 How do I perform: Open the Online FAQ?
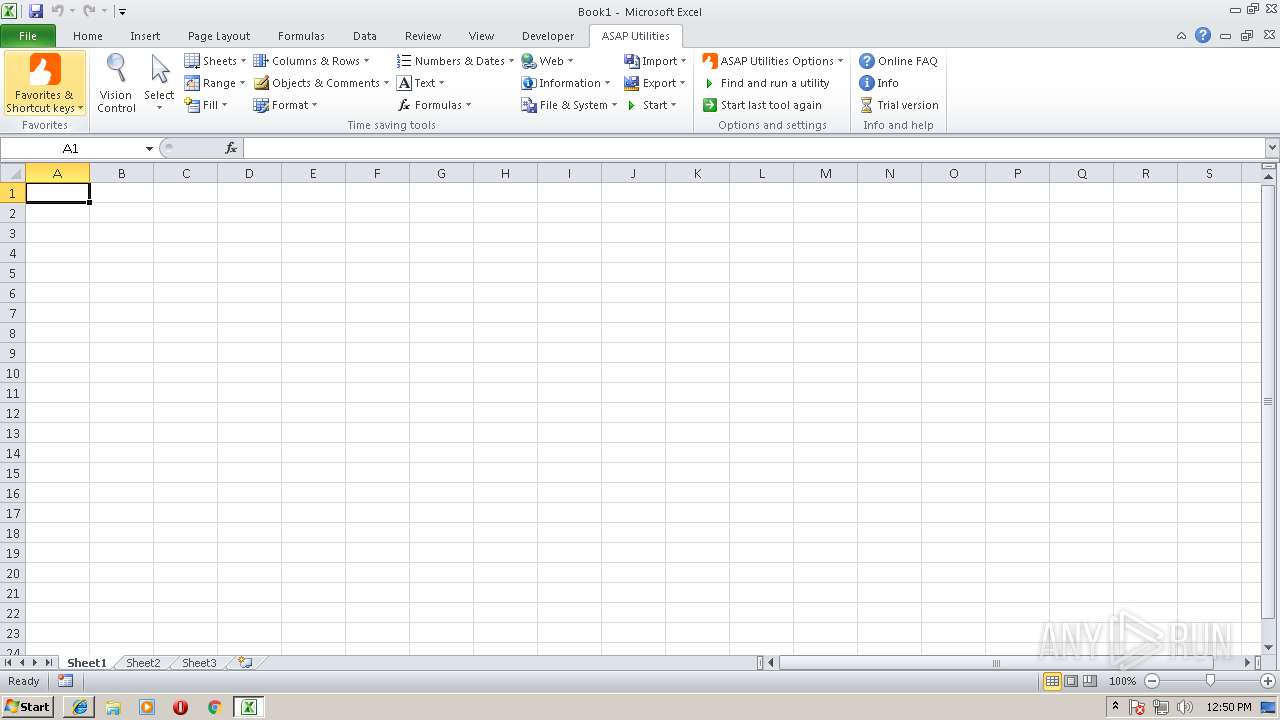coord(898,61)
